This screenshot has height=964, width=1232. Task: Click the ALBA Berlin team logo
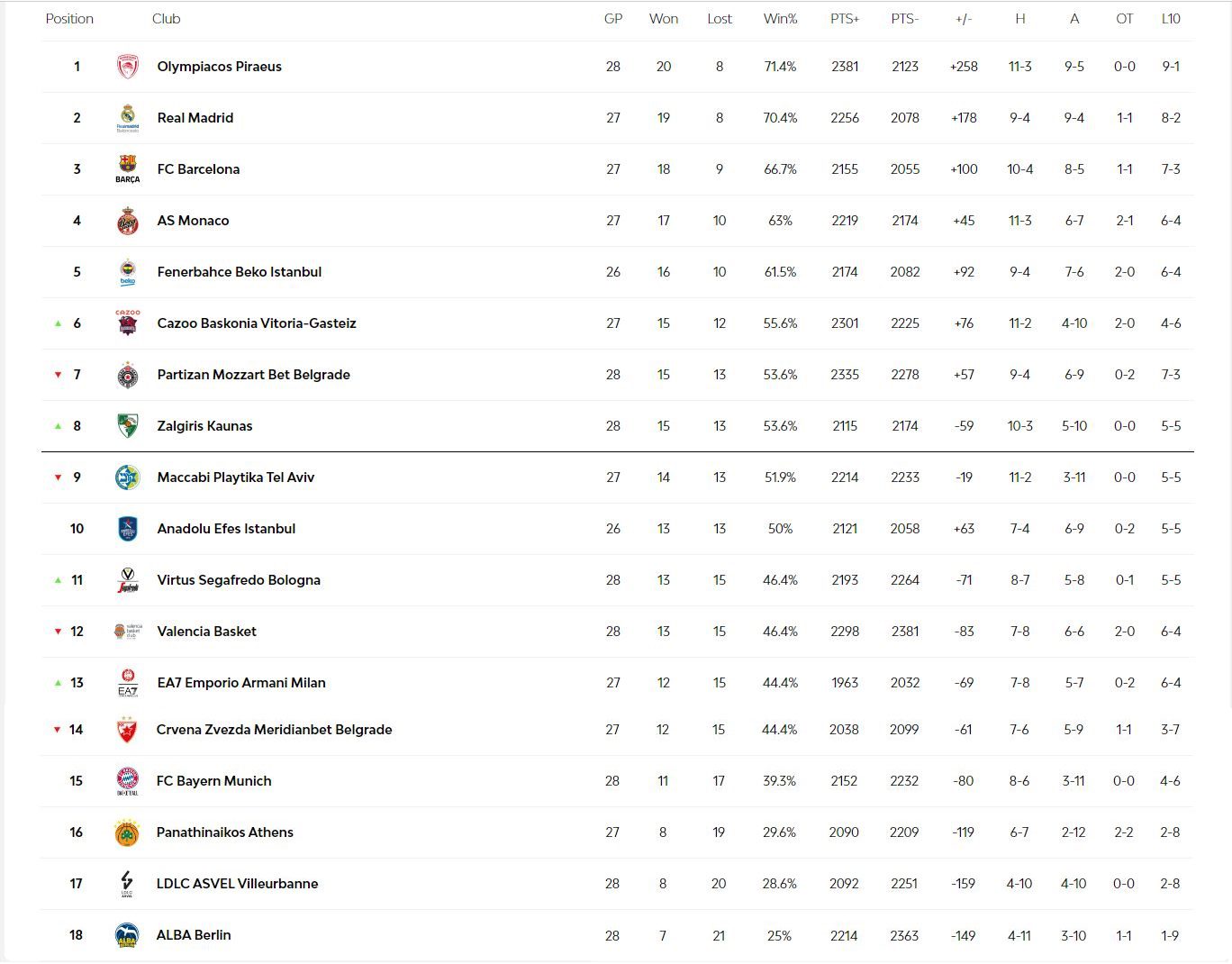click(127, 936)
